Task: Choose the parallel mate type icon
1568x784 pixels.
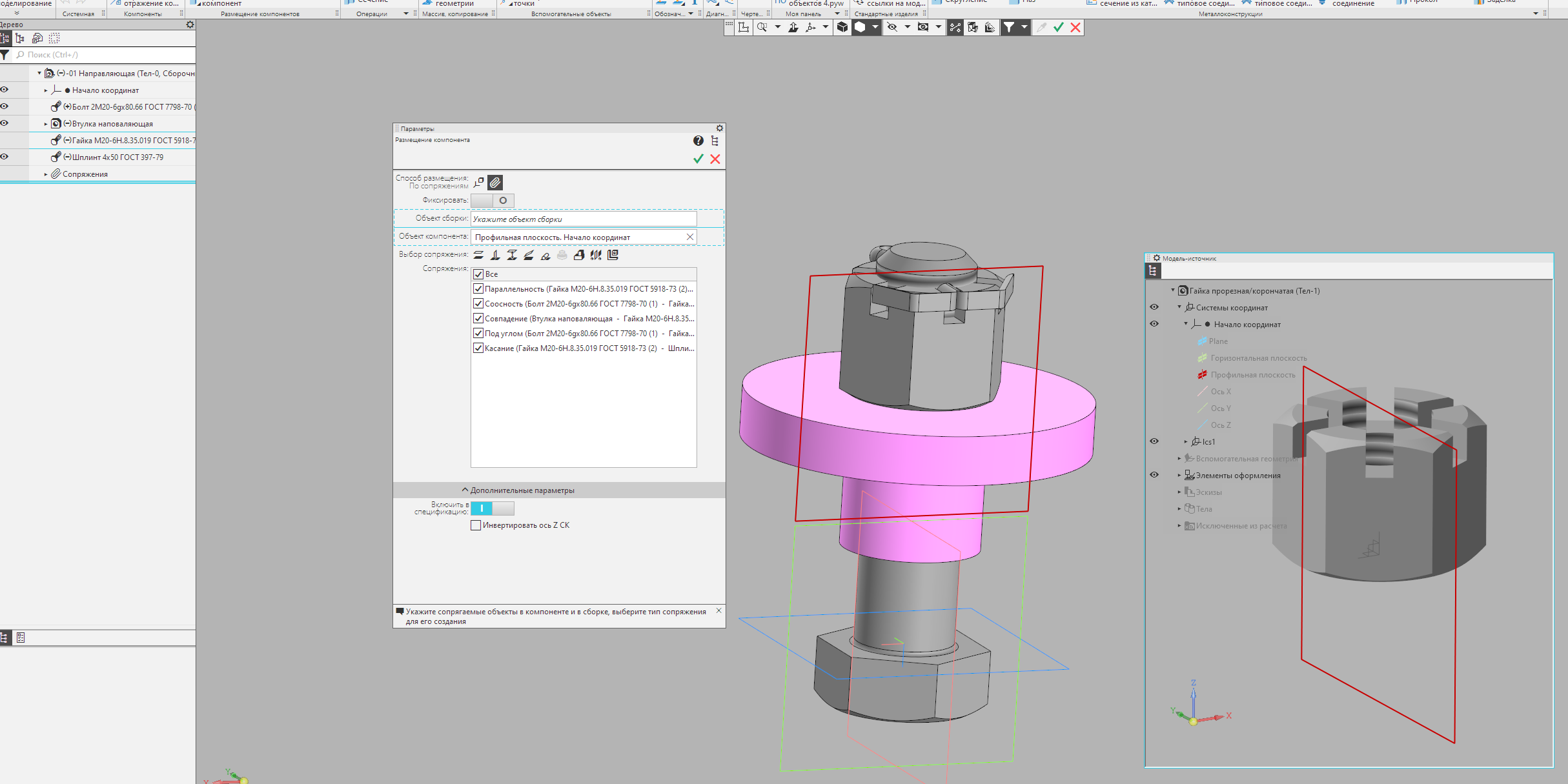Action: 478,255
